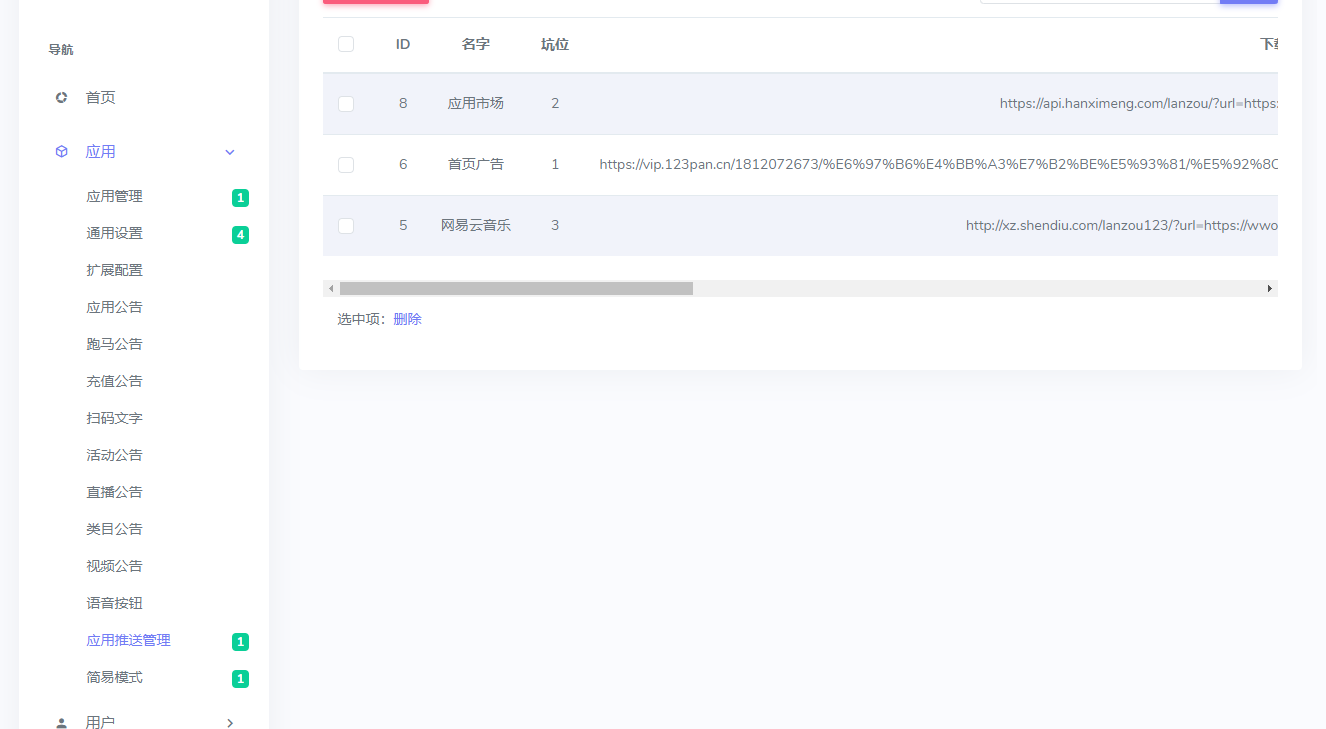Open 扩展配置 from the sidebar menu
The width and height of the screenshot is (1326, 729).
(x=115, y=270)
